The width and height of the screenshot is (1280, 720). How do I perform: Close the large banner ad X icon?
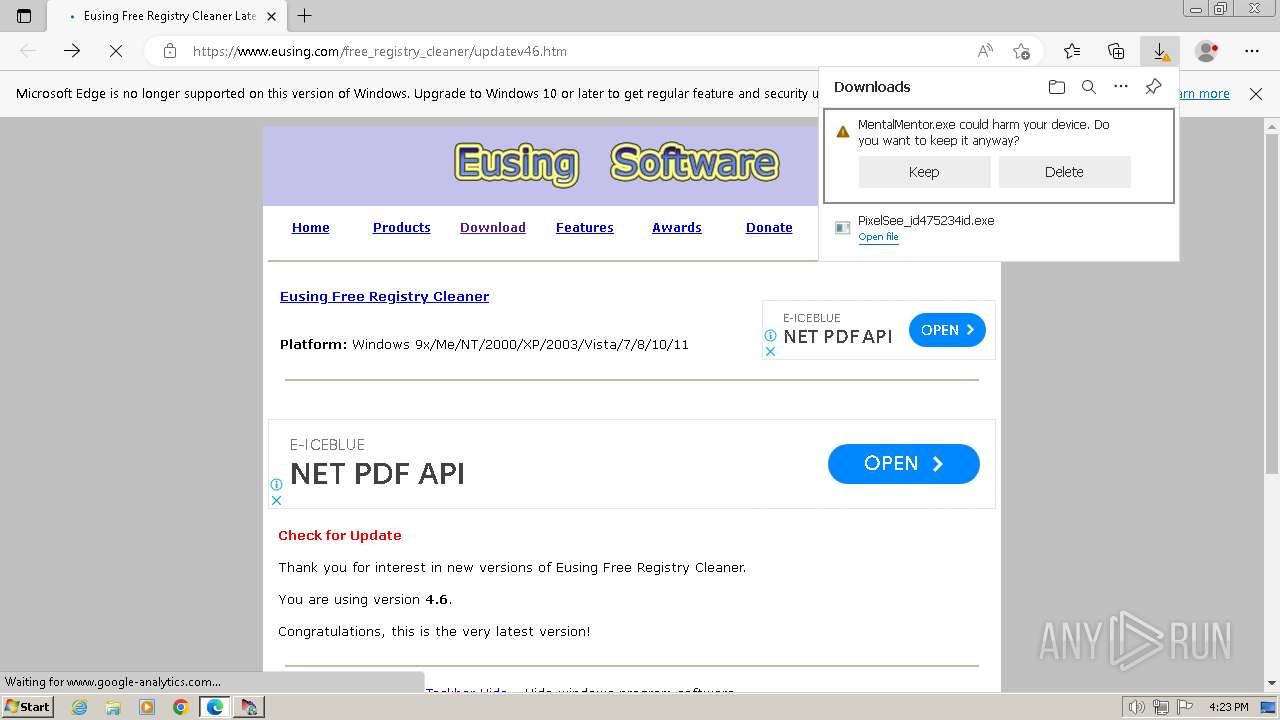point(277,500)
